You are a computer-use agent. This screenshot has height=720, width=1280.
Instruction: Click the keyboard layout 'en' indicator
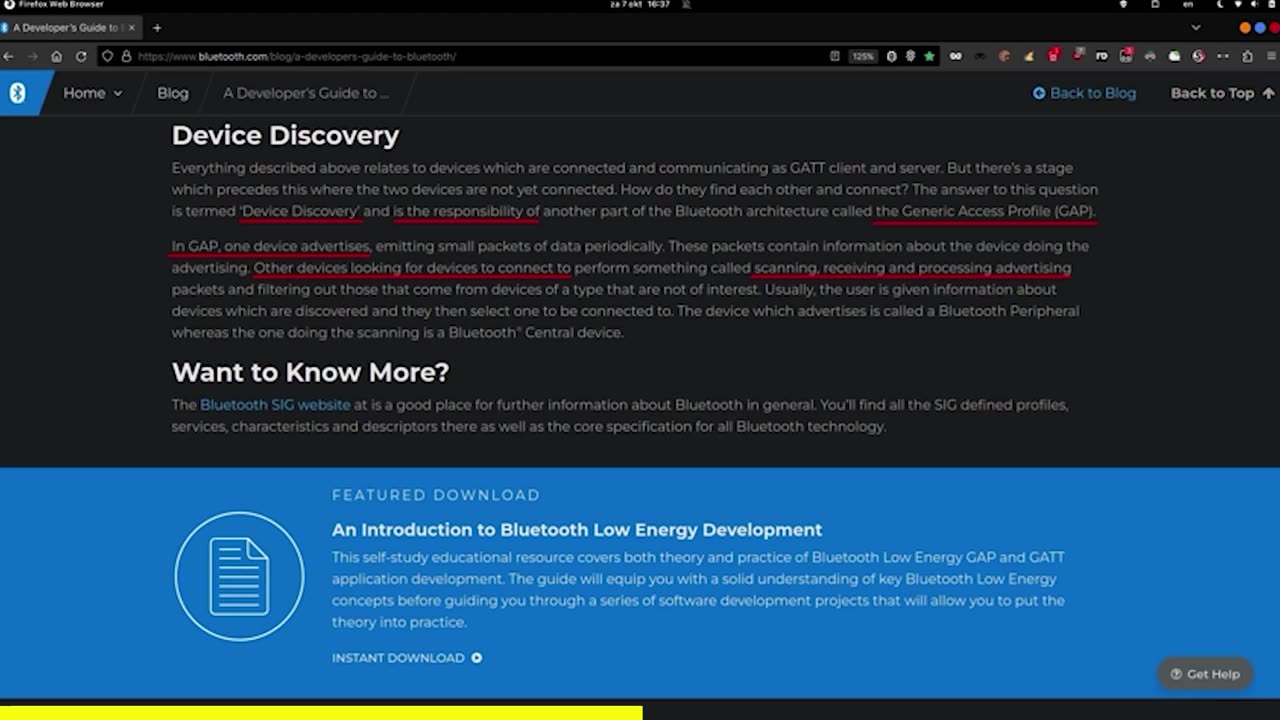(1188, 5)
